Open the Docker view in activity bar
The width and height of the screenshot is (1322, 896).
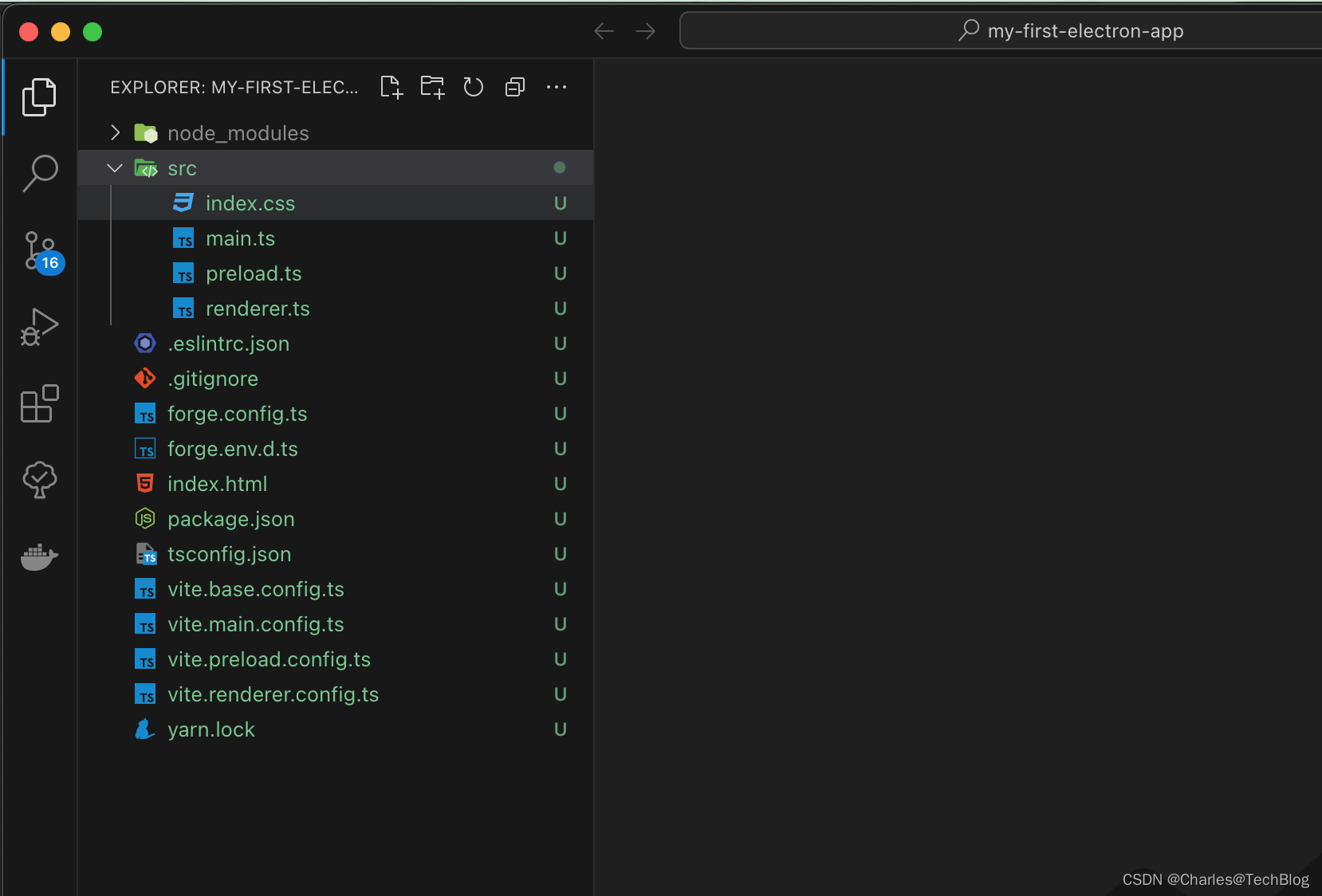click(x=39, y=556)
